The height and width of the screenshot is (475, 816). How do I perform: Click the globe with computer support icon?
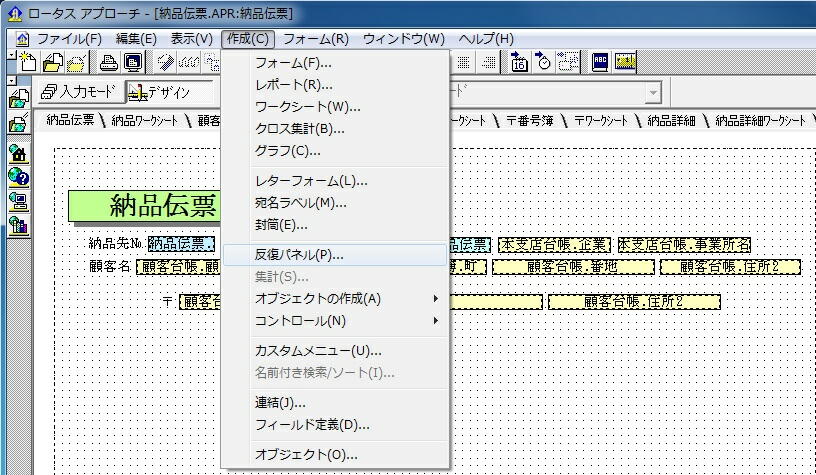19,202
